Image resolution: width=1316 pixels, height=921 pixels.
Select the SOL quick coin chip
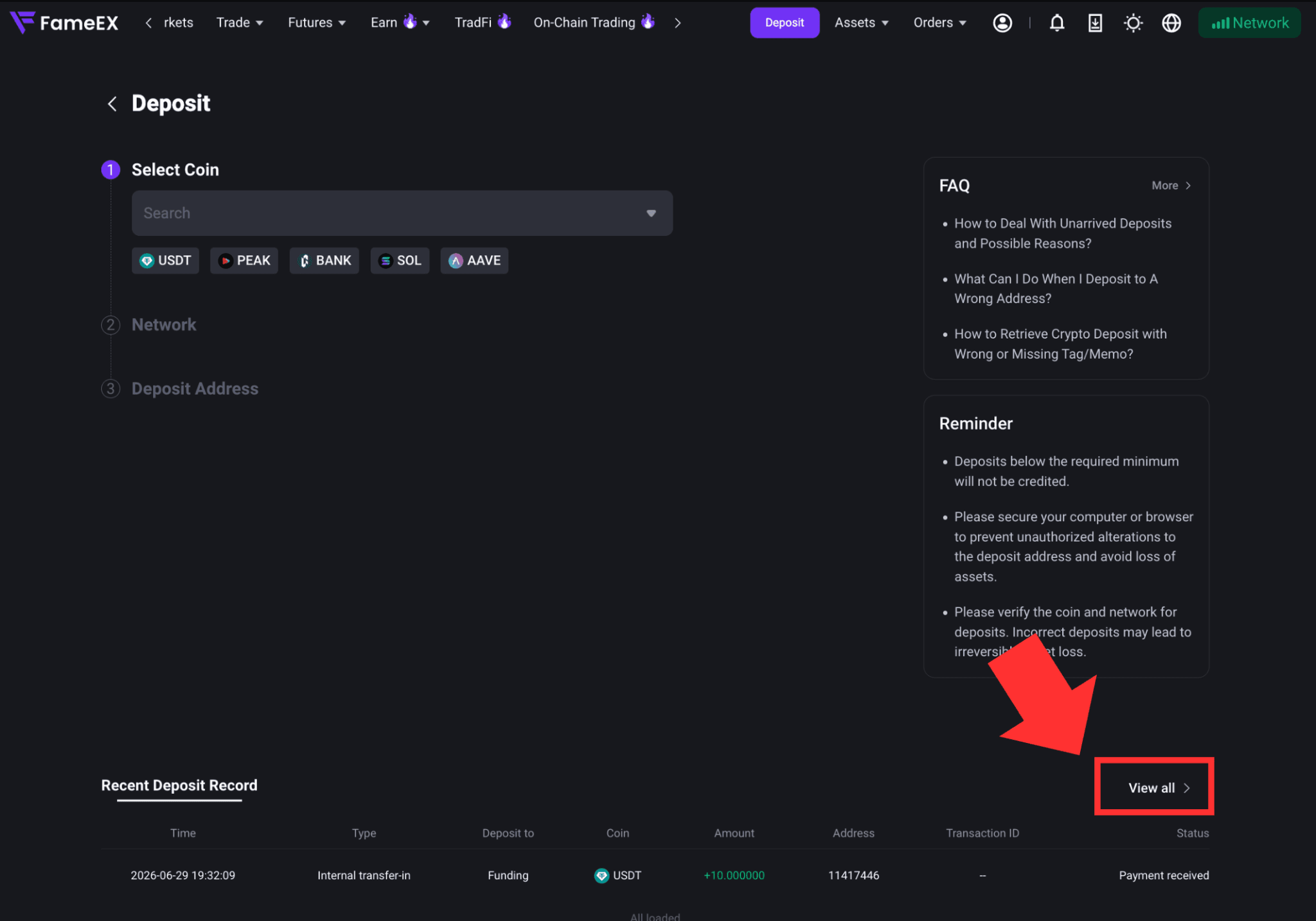pyautogui.click(x=400, y=260)
